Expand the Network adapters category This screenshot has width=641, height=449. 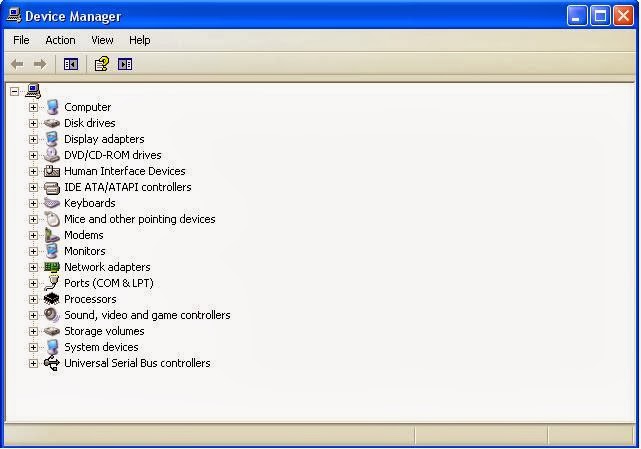coord(33,267)
